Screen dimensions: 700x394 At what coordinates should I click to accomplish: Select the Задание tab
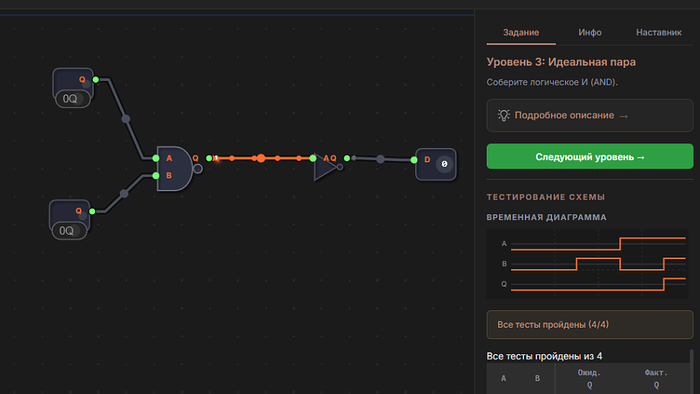(x=521, y=33)
